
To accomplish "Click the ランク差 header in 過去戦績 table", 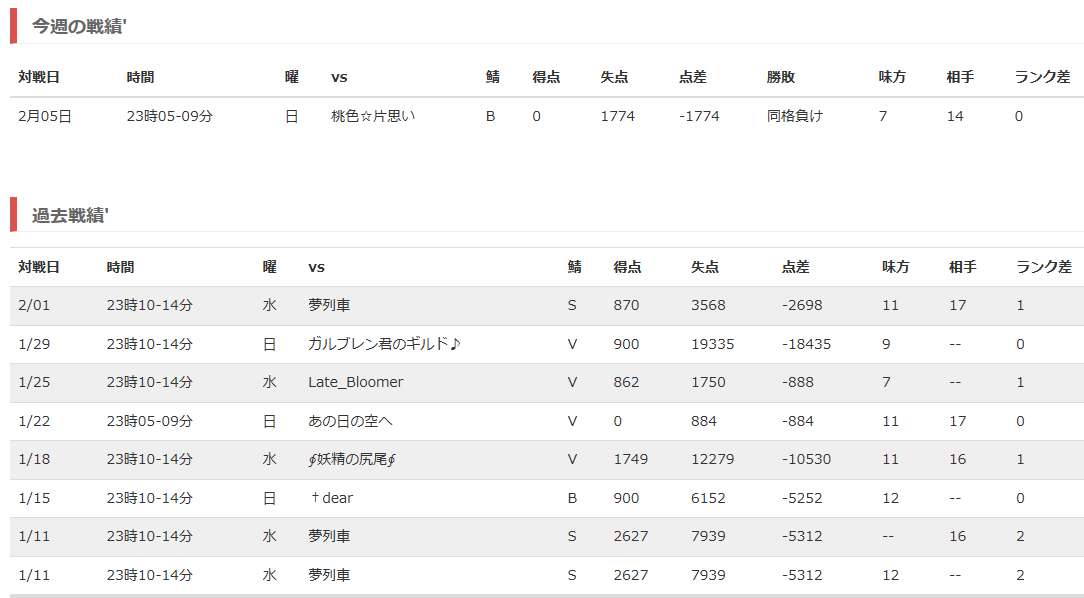I will [1043, 267].
